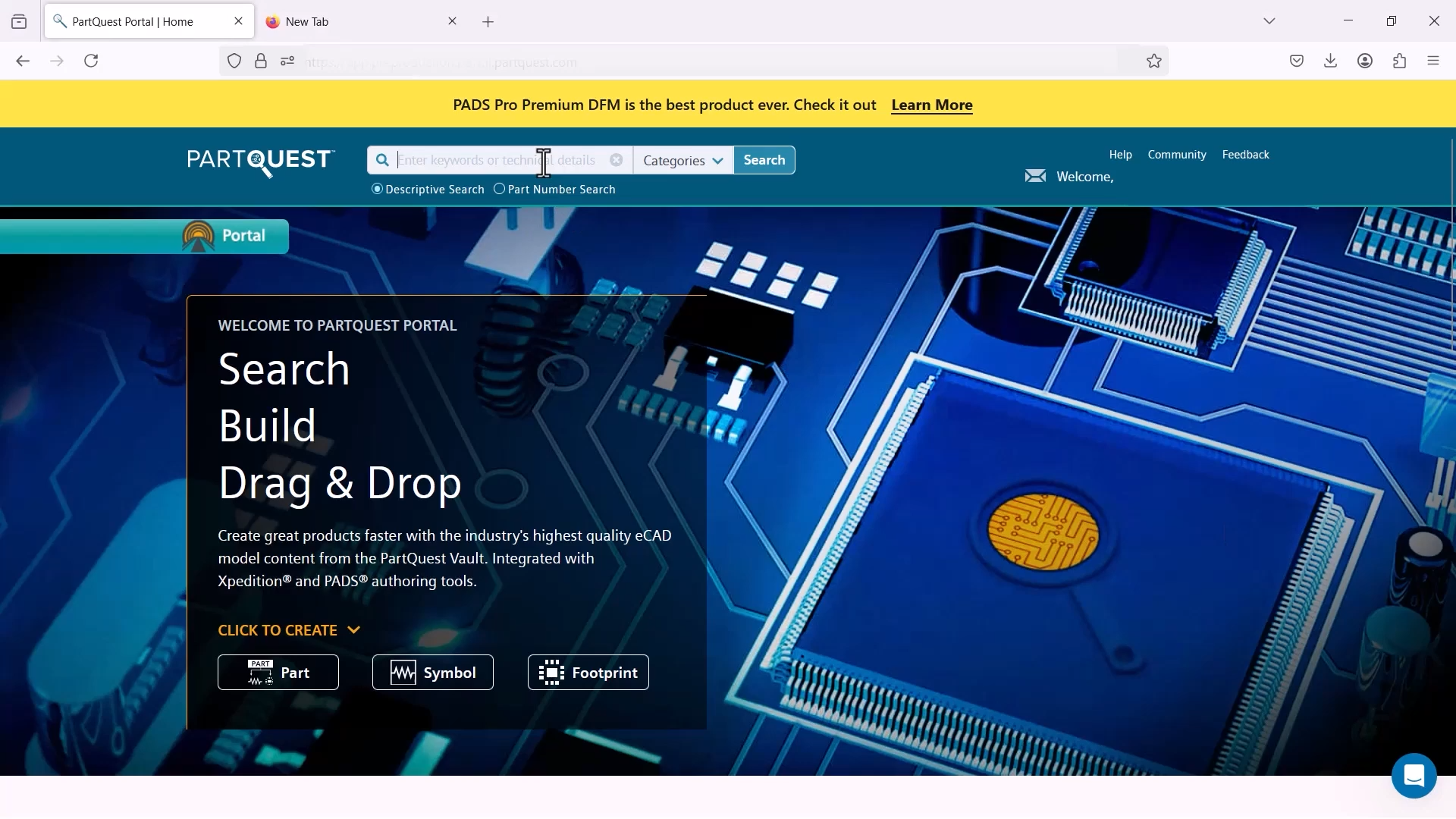Click the keywords search input field
The height and width of the screenshot is (819, 1456).
485,161
